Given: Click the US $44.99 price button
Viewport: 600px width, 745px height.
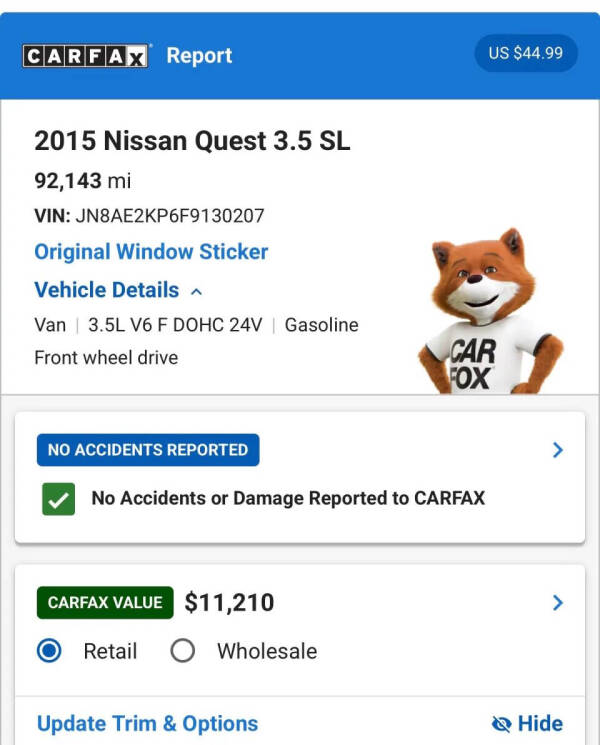Looking at the screenshot, I should [x=526, y=53].
